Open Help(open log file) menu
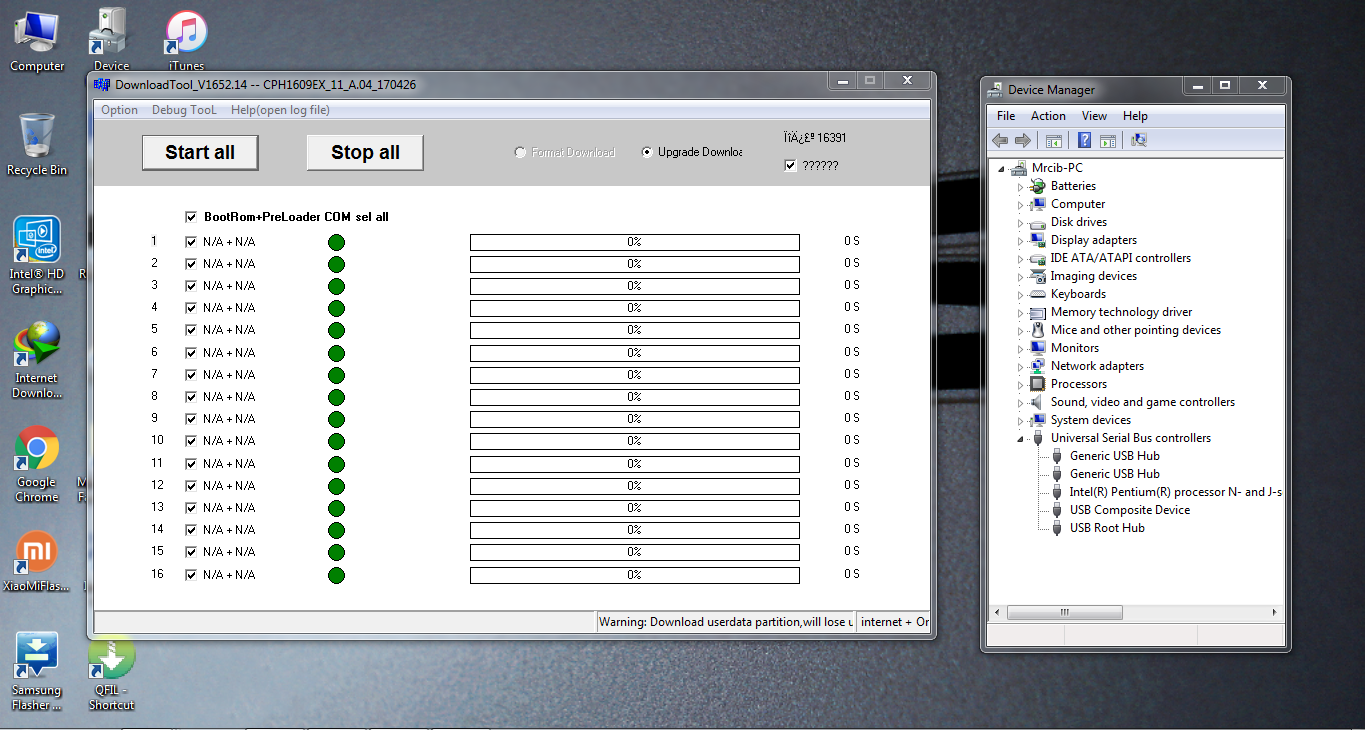The image size is (1365, 730). click(x=280, y=110)
